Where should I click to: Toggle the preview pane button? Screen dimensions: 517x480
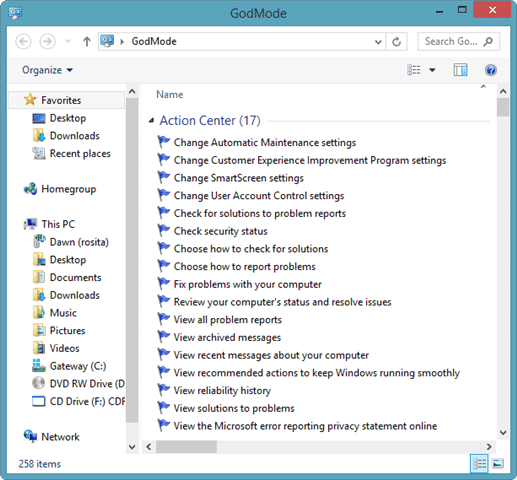pyautogui.click(x=460, y=70)
